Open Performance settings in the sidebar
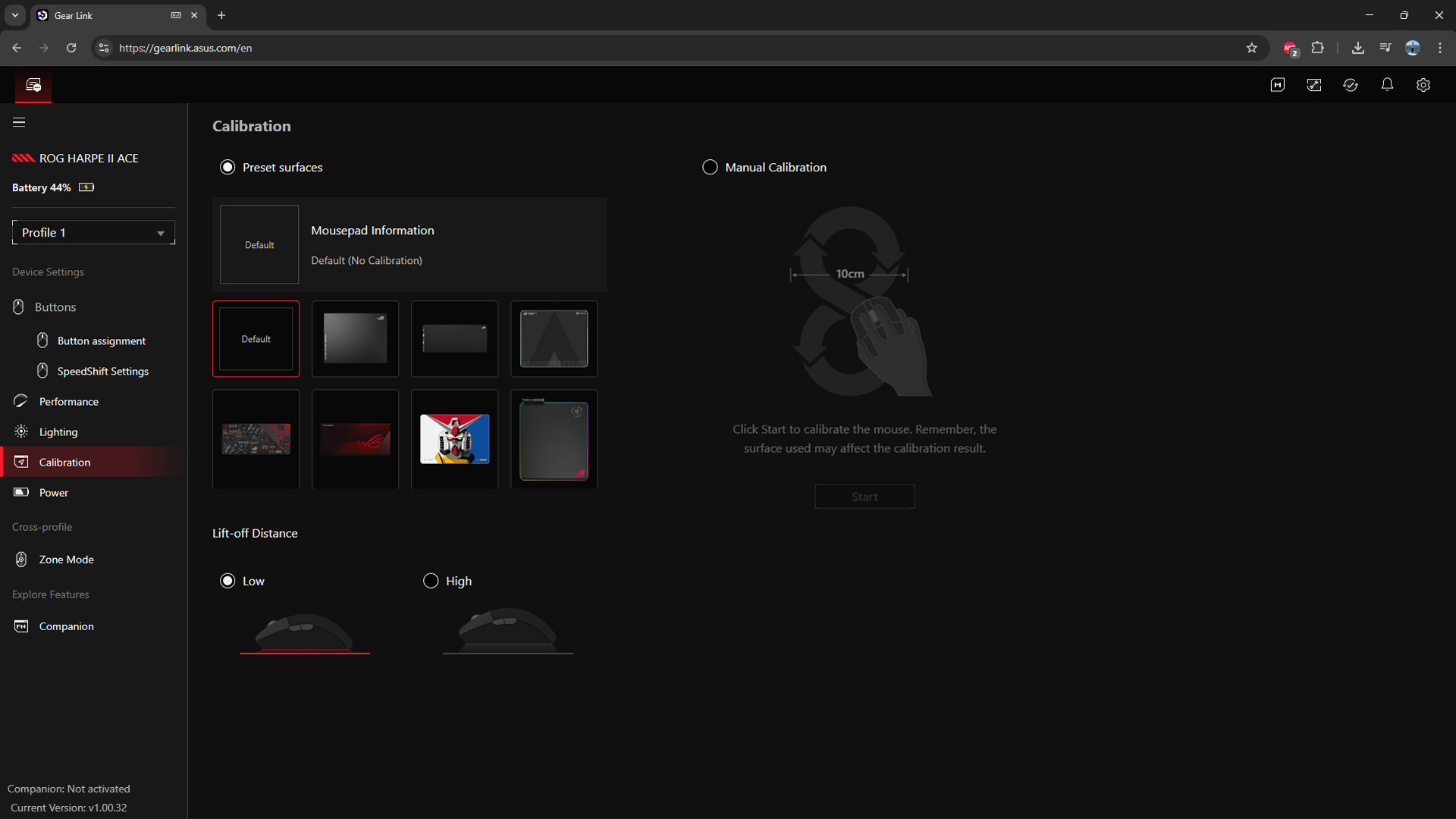 pos(68,401)
